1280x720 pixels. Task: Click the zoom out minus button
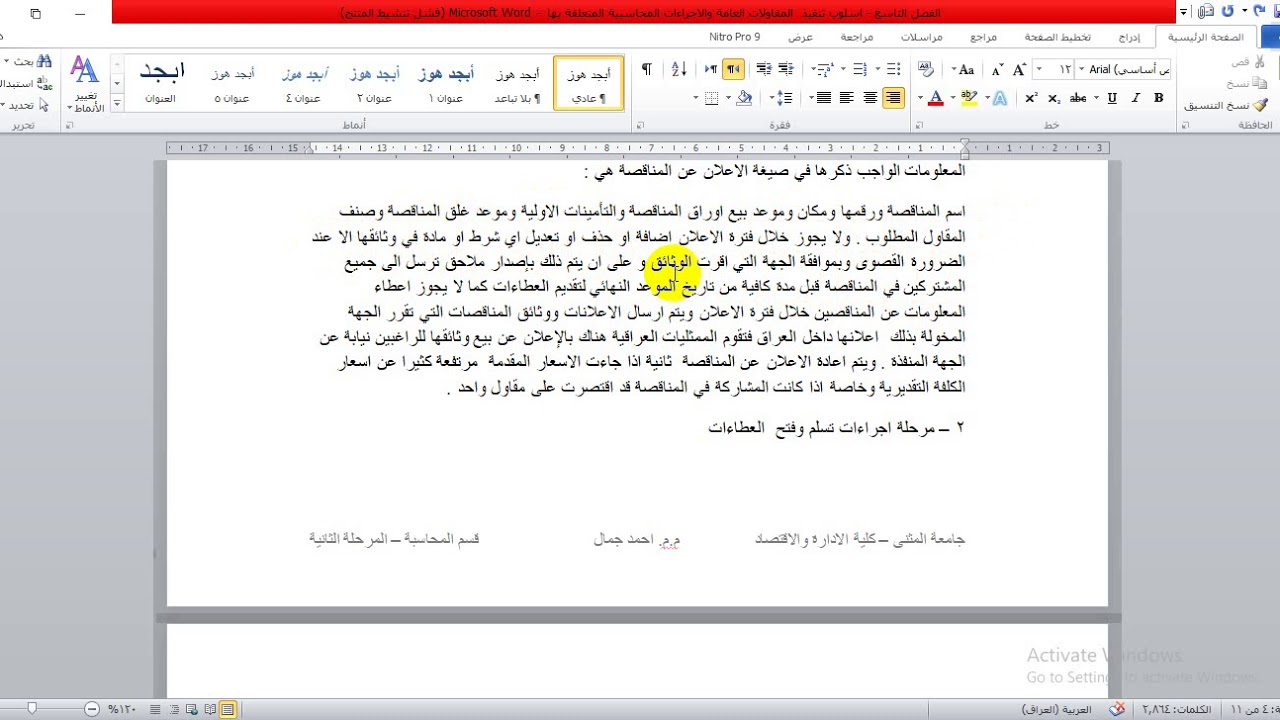pyautogui.click(x=93, y=709)
